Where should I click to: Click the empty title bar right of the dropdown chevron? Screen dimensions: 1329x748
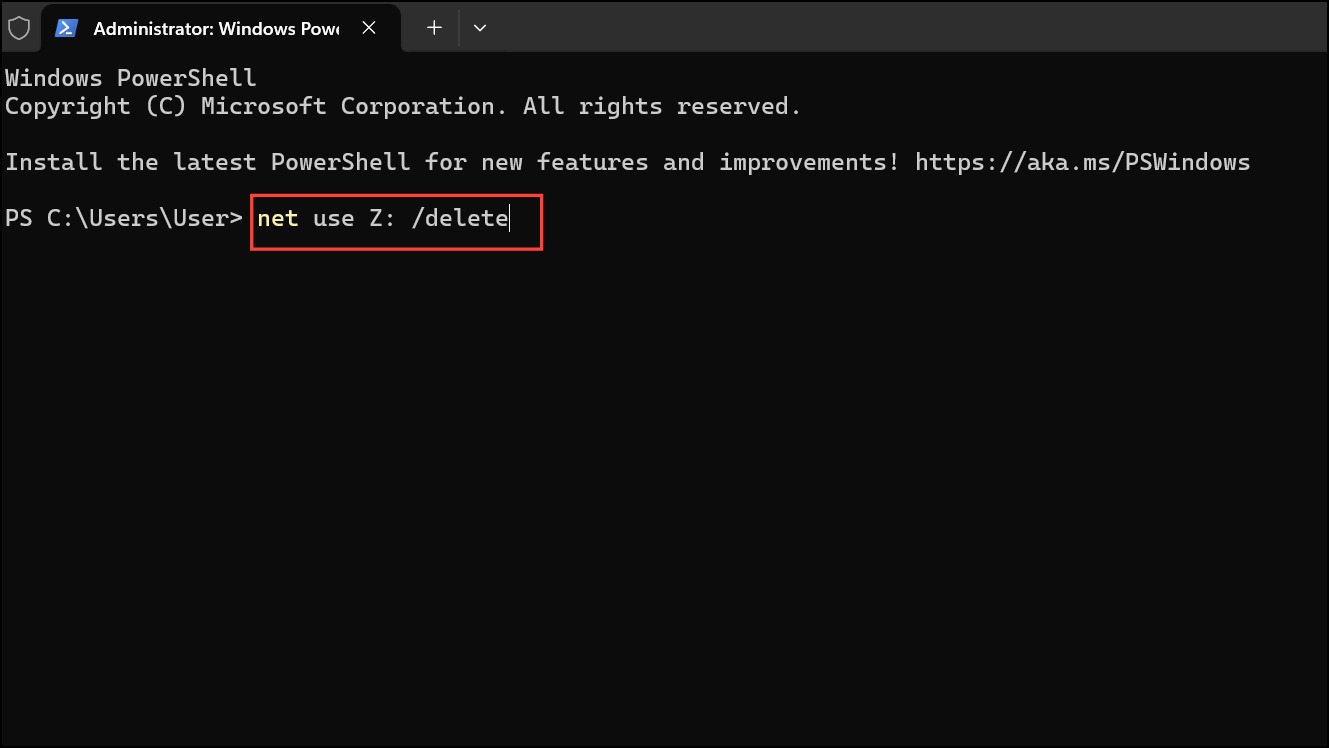[910, 28]
